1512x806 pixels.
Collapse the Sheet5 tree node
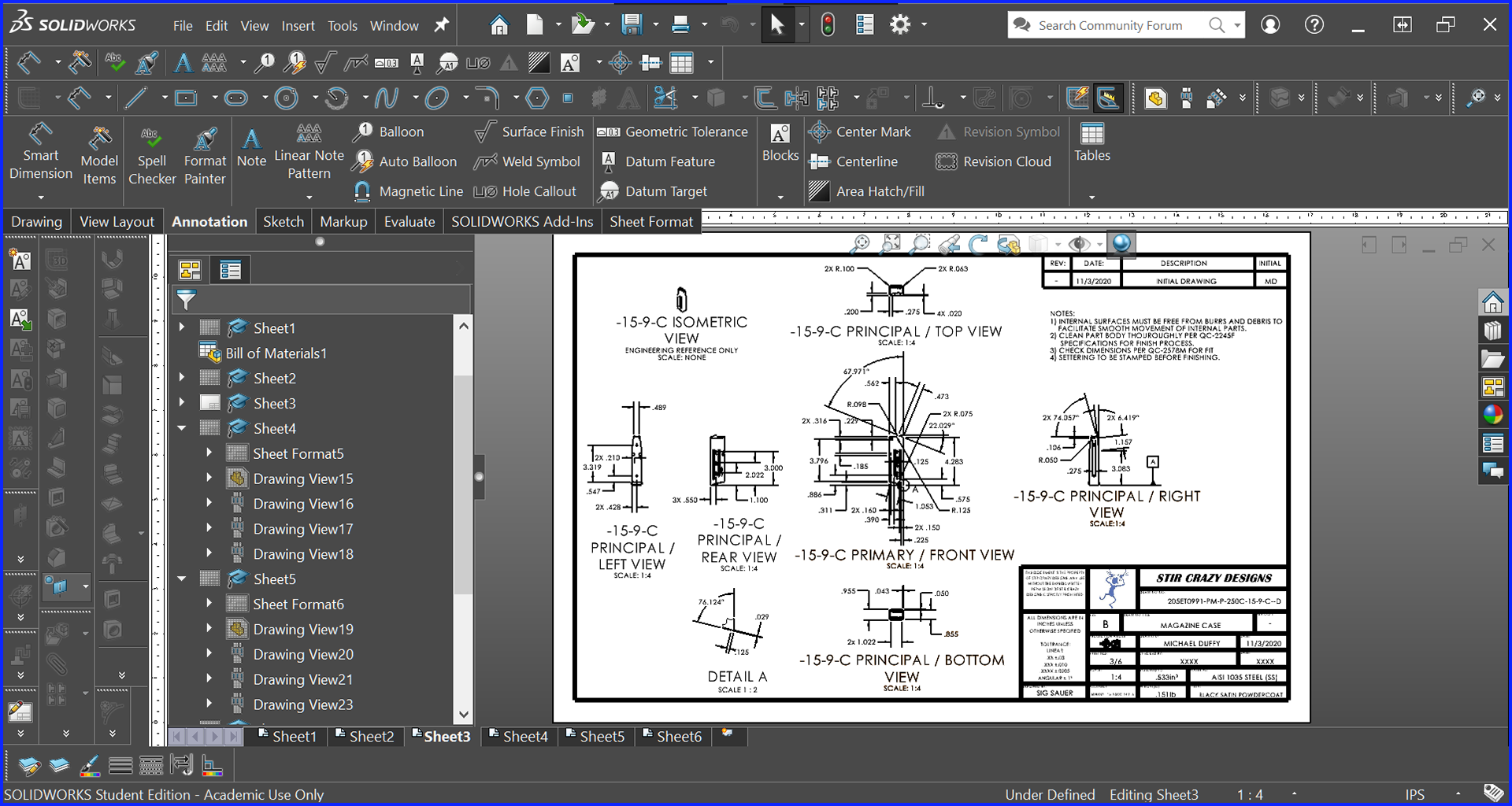(x=182, y=579)
